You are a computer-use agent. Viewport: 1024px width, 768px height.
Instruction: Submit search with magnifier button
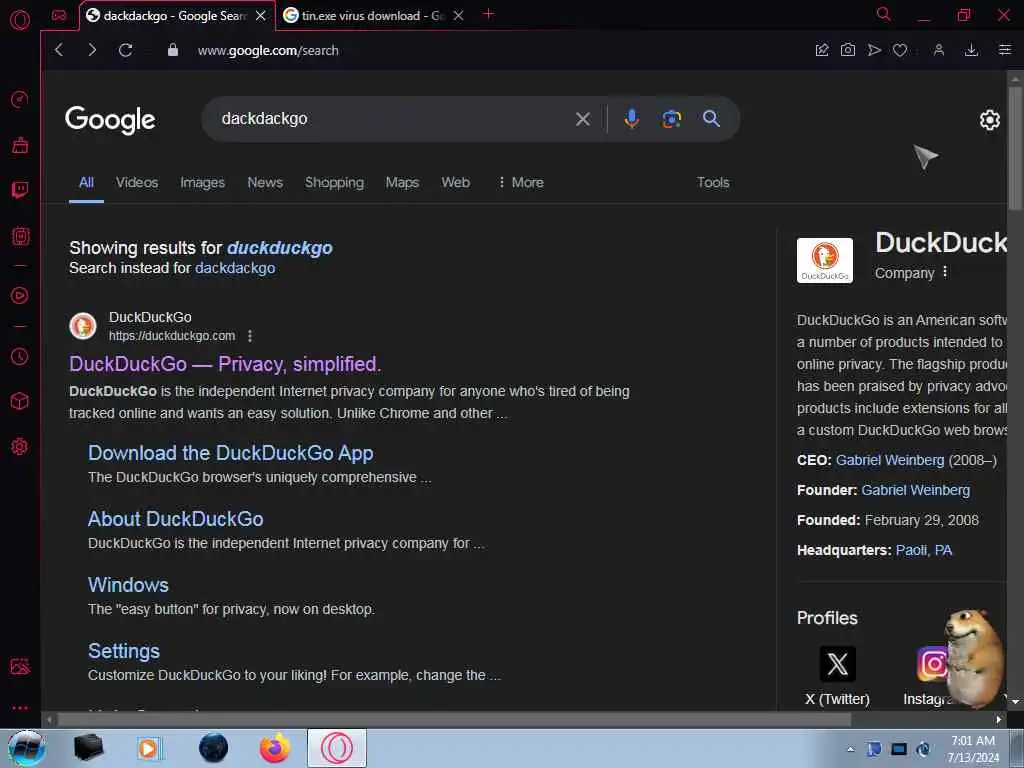[711, 119]
